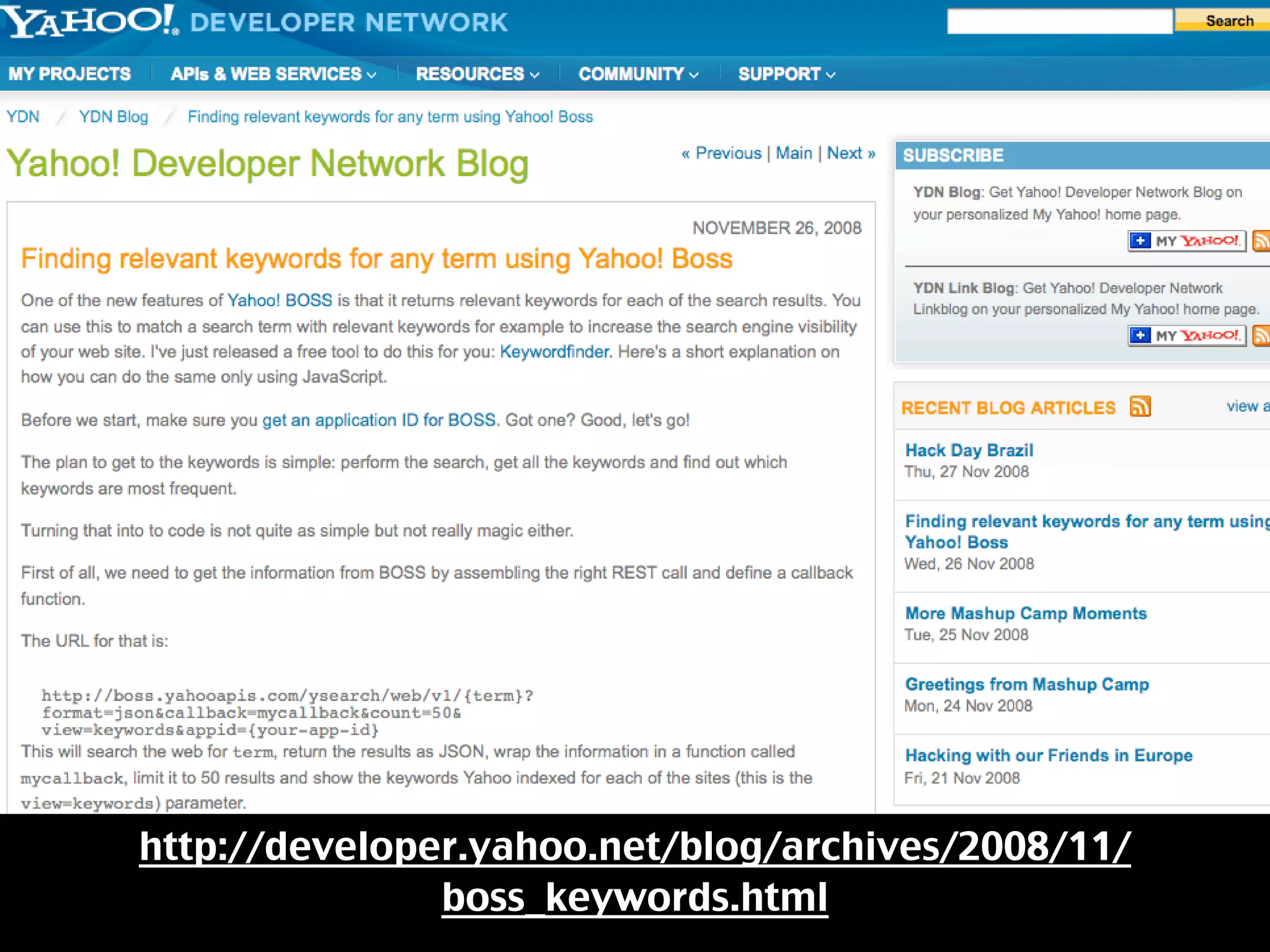Expand the Community dropdown menu
Image resolution: width=1270 pixels, height=952 pixels.
[x=638, y=74]
